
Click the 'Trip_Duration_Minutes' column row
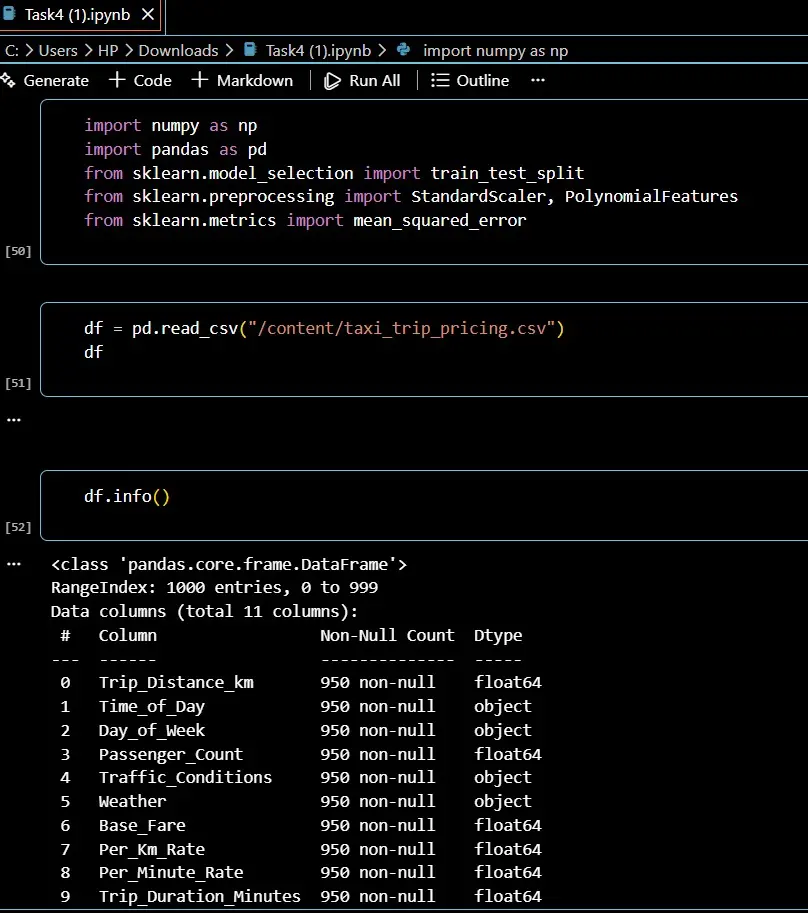pos(296,896)
